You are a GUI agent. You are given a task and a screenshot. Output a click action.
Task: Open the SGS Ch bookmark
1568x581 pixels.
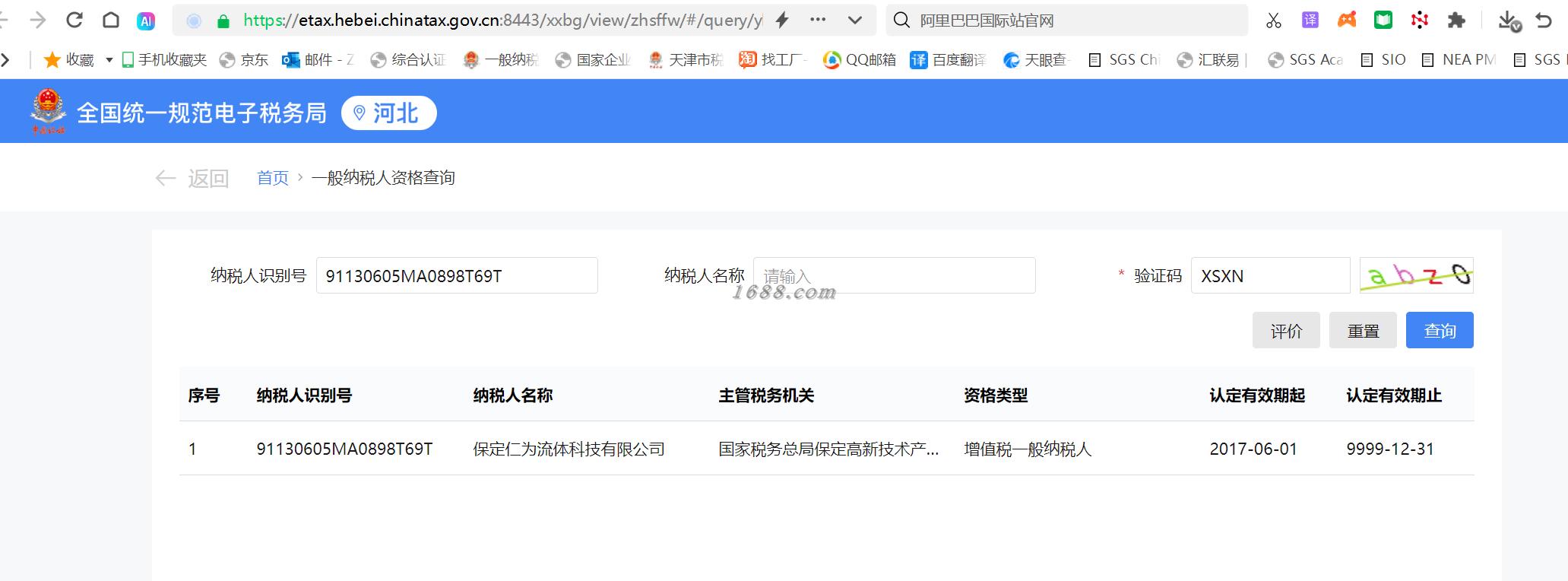pyautogui.click(x=1123, y=59)
